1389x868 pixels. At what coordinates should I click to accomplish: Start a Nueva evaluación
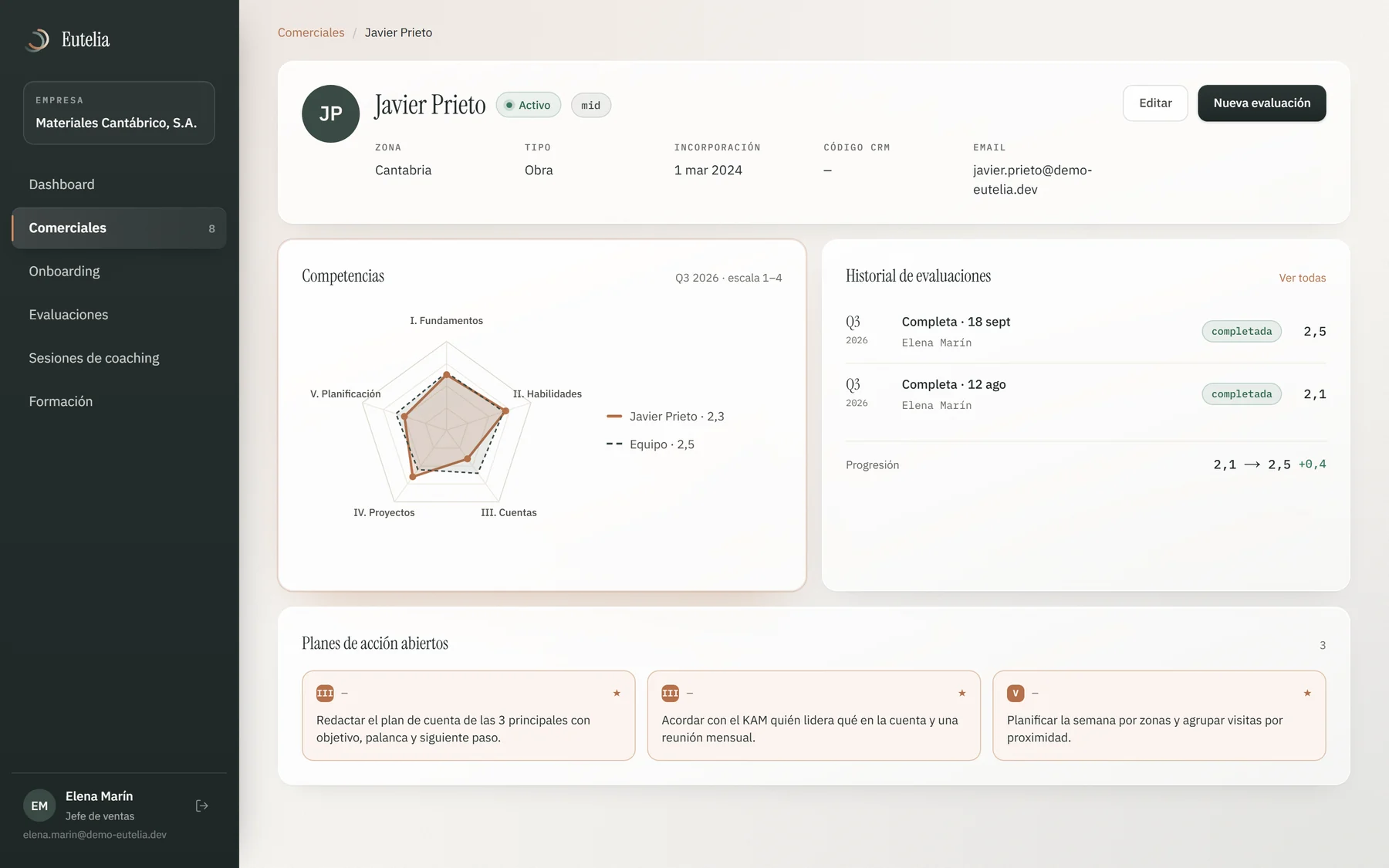[1262, 103]
